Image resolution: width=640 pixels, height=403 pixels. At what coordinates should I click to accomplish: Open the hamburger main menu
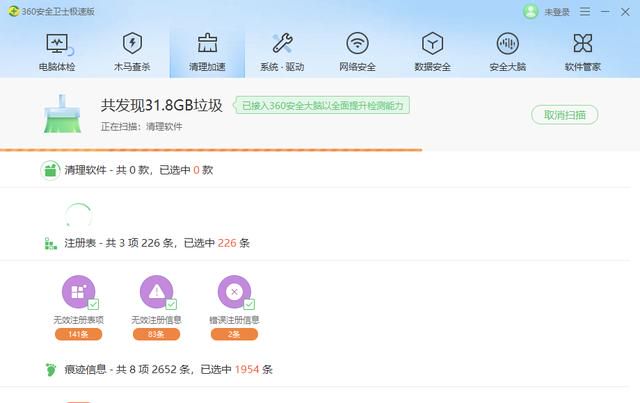(x=585, y=11)
